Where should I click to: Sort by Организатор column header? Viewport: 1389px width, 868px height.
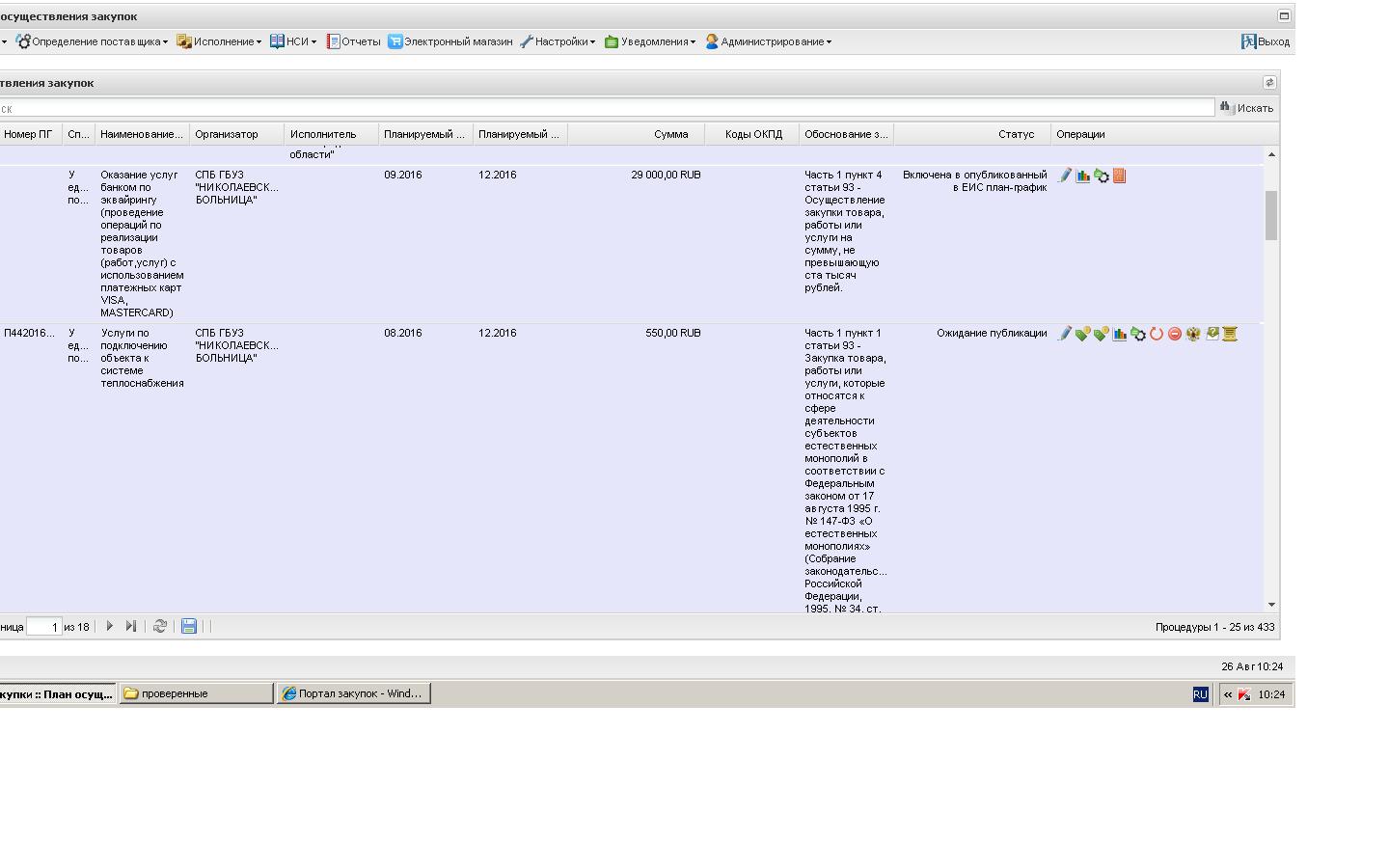(236, 134)
